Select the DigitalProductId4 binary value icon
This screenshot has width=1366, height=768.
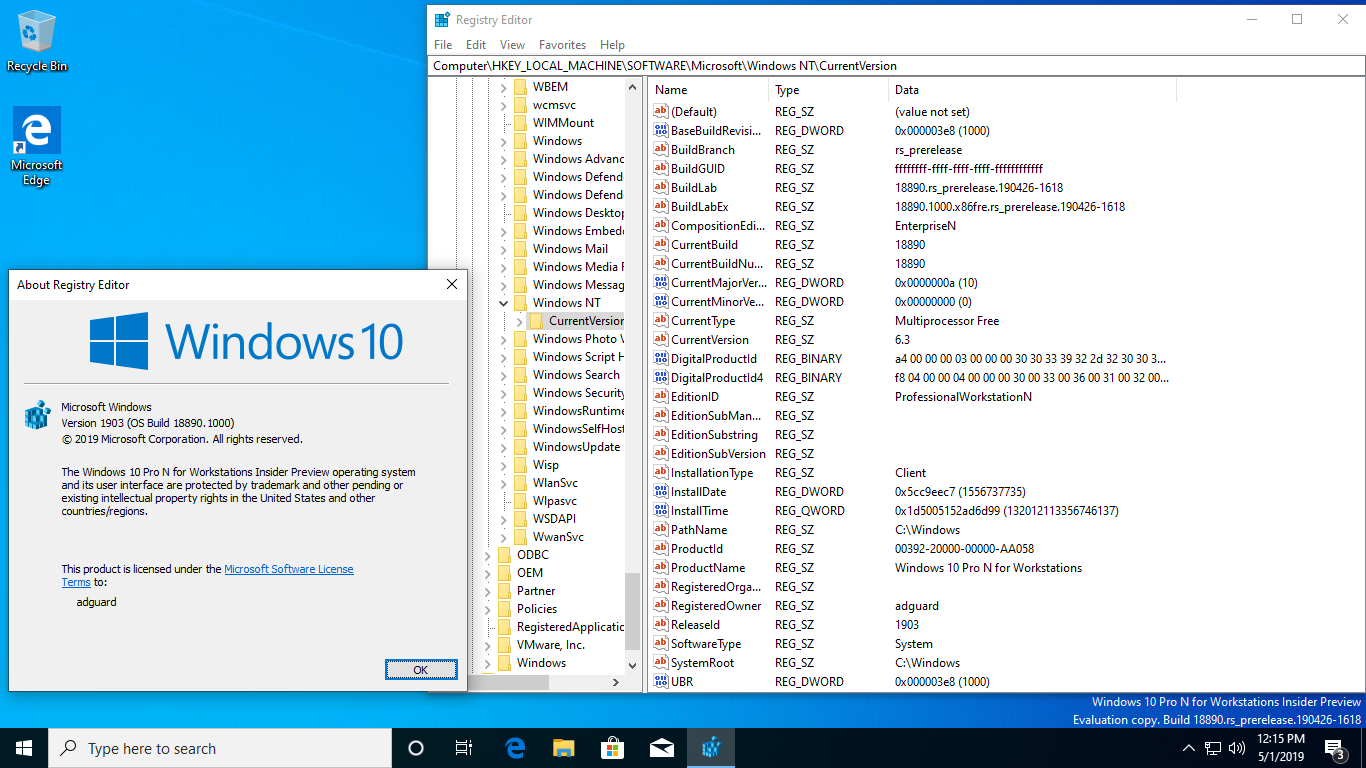tap(660, 378)
